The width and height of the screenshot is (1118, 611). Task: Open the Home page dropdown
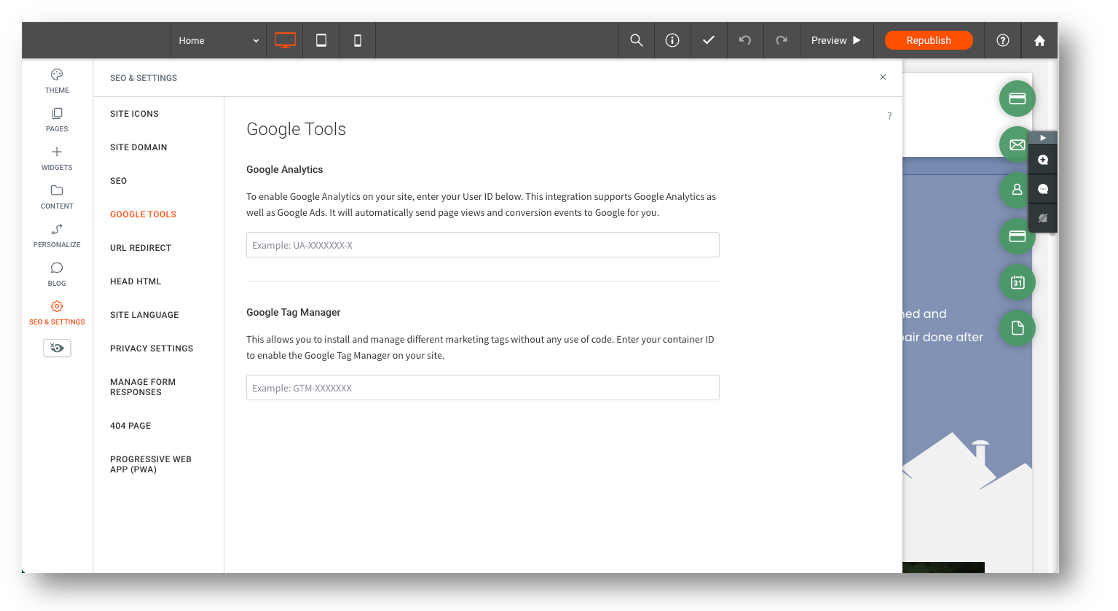pos(218,41)
